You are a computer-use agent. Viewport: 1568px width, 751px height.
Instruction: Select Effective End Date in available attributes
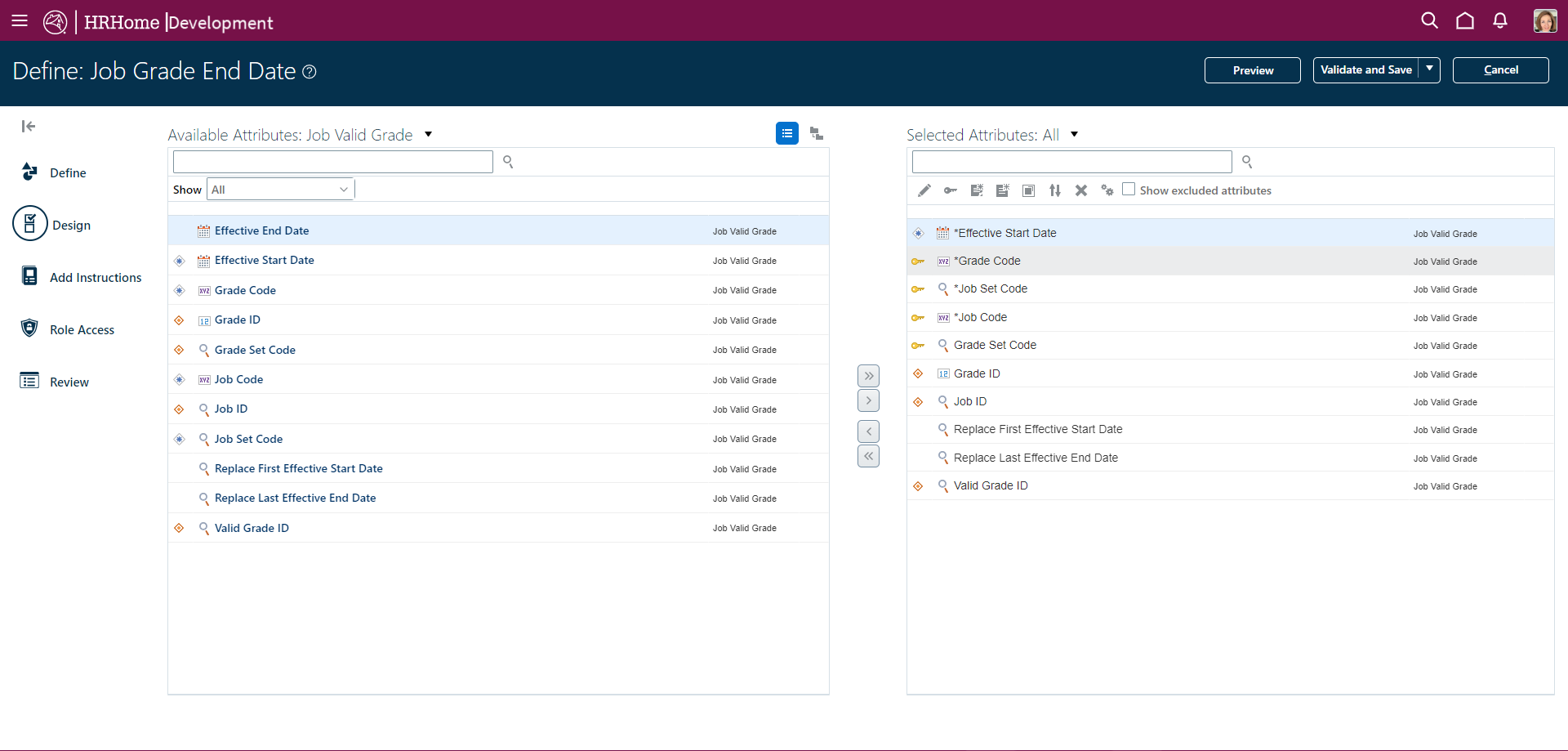click(x=261, y=230)
